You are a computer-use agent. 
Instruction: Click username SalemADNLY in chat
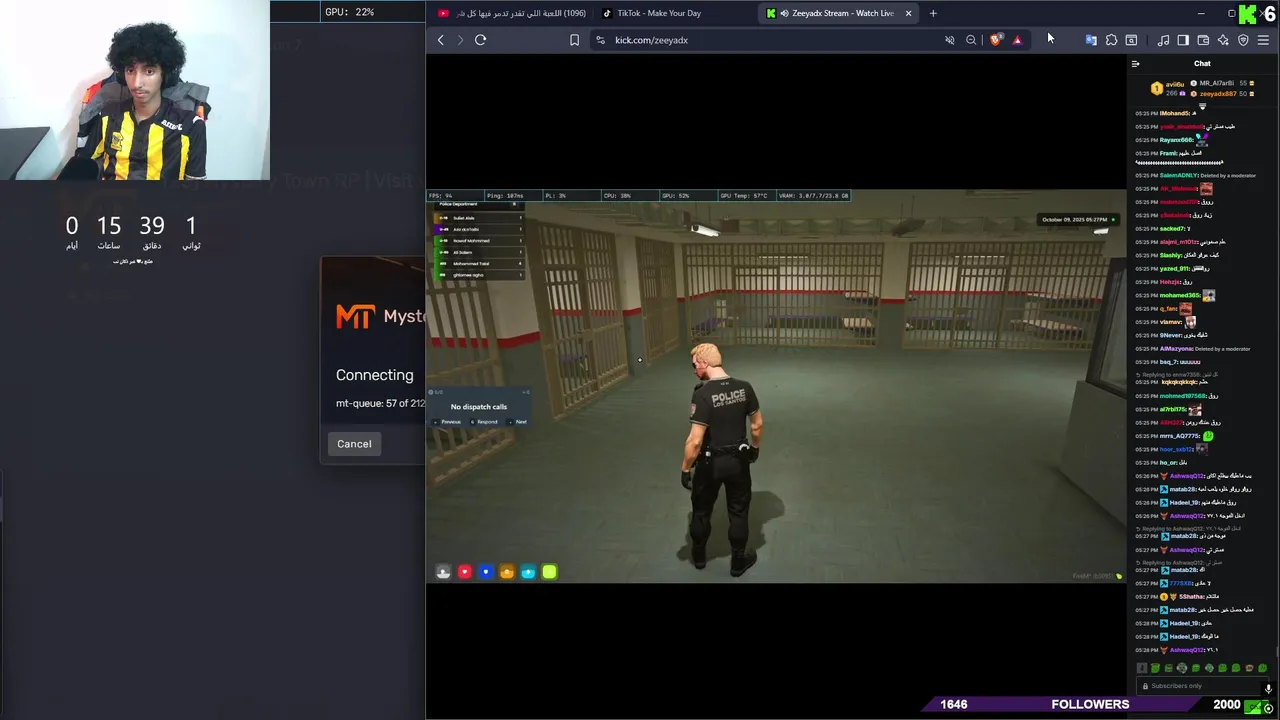point(1177,175)
